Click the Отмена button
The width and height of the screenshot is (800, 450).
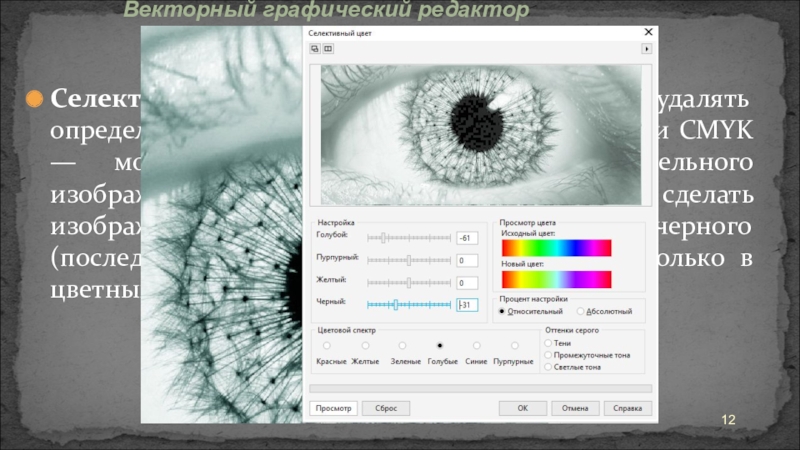(x=575, y=408)
